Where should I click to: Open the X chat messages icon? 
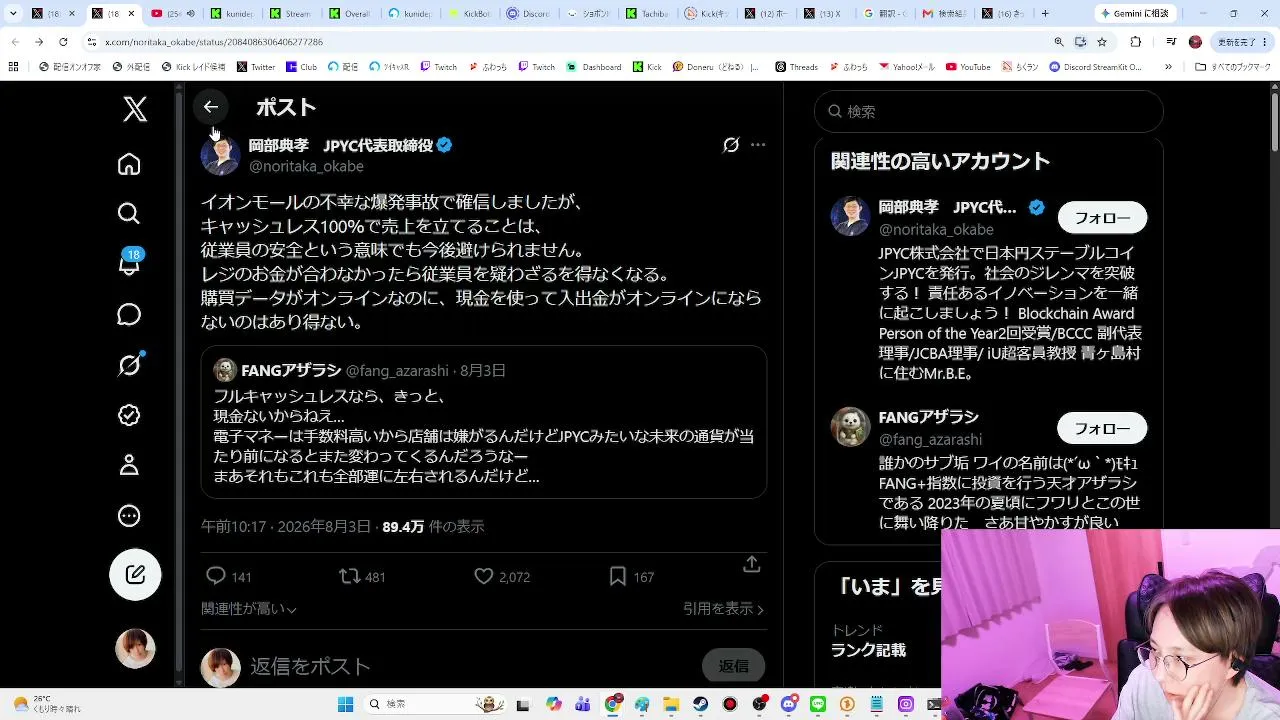click(x=129, y=314)
